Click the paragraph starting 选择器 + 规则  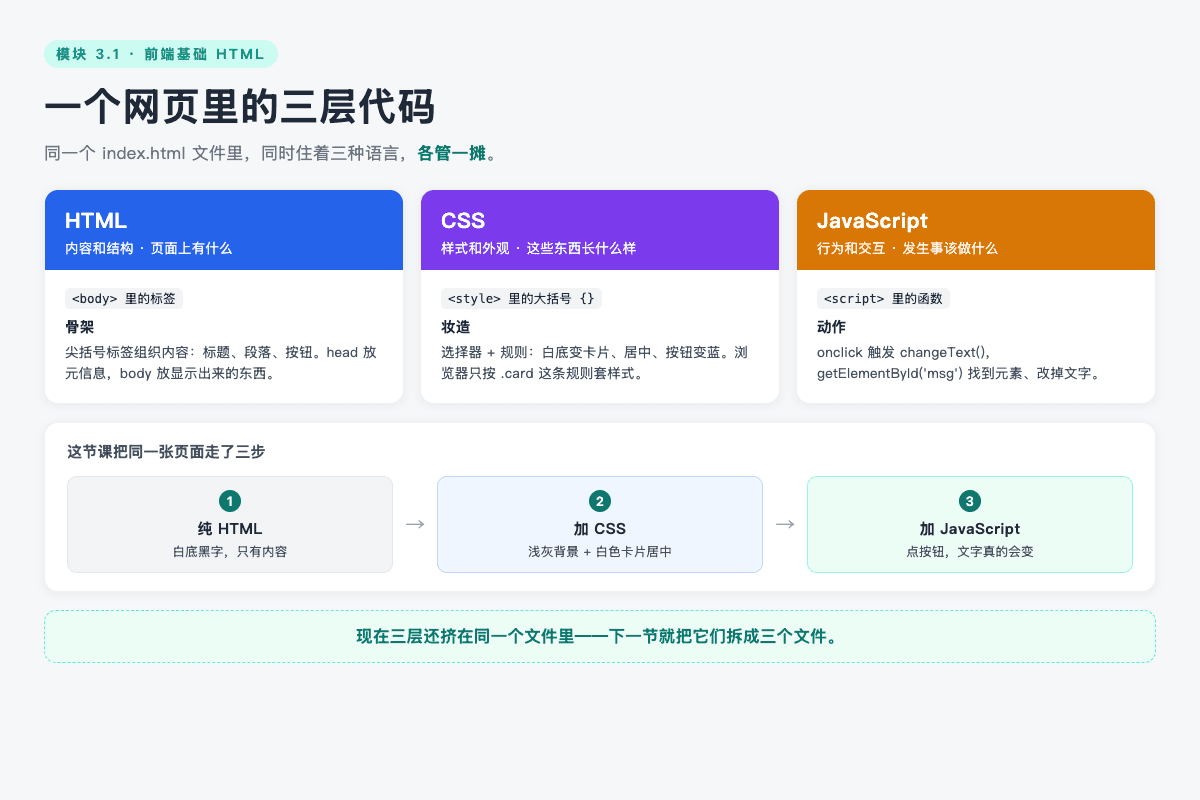(x=594, y=363)
